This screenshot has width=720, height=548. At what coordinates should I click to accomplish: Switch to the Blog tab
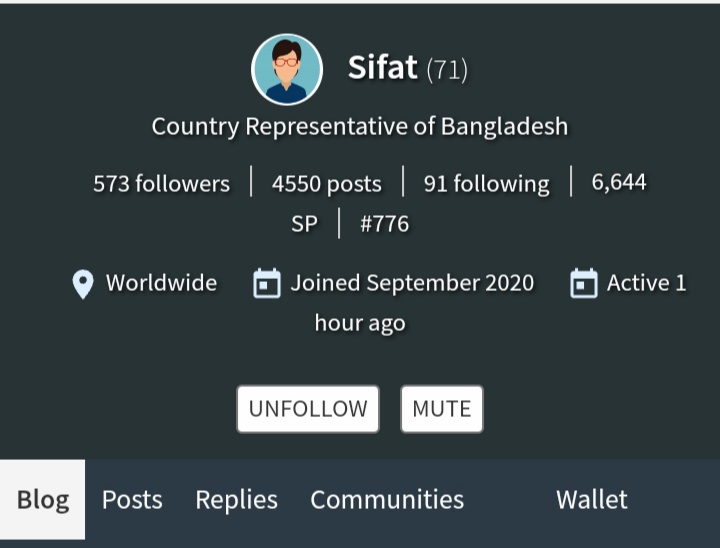tap(43, 499)
